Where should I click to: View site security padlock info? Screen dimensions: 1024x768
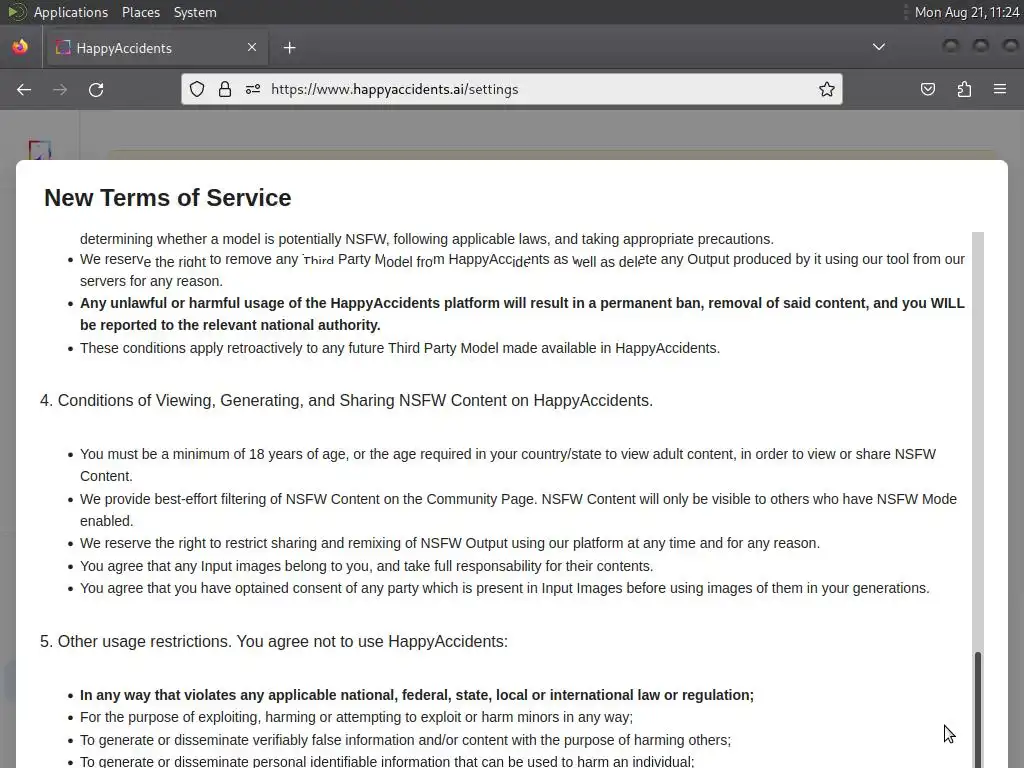pos(225,89)
